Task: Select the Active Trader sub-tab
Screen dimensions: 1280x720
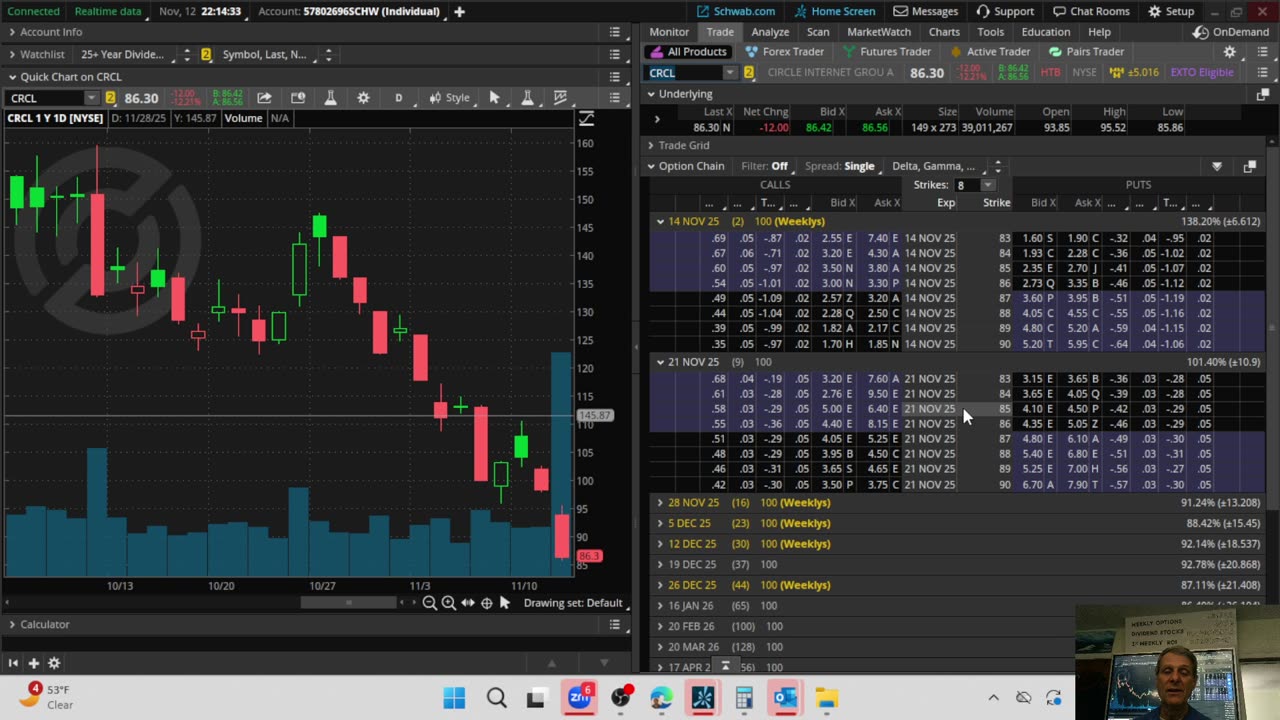Action: pyautogui.click(x=989, y=52)
